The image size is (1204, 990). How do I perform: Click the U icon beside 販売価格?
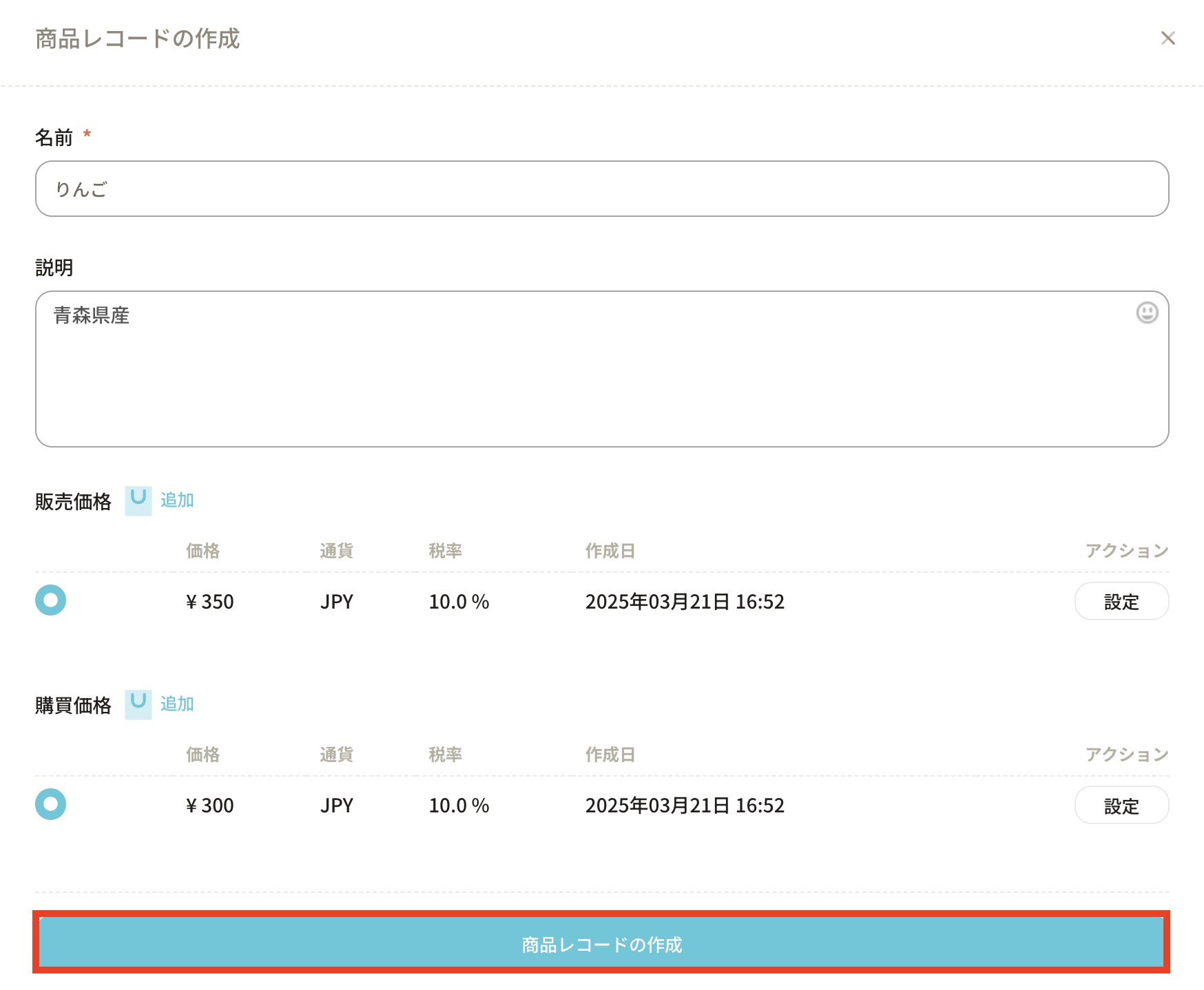138,500
